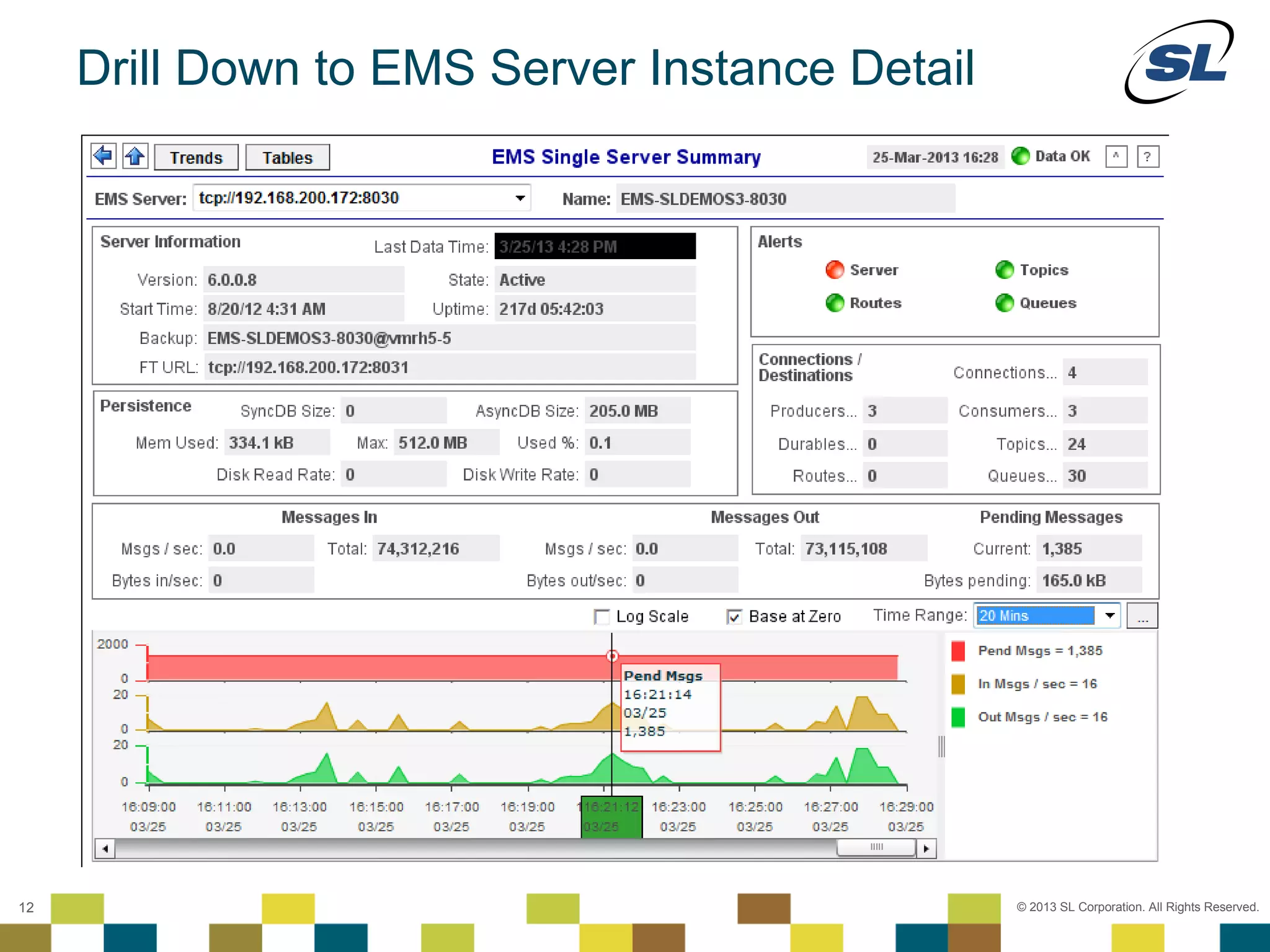Click the highlighted 16:21:12 time marker
The width and height of the screenshot is (1270, 952).
coord(611,817)
